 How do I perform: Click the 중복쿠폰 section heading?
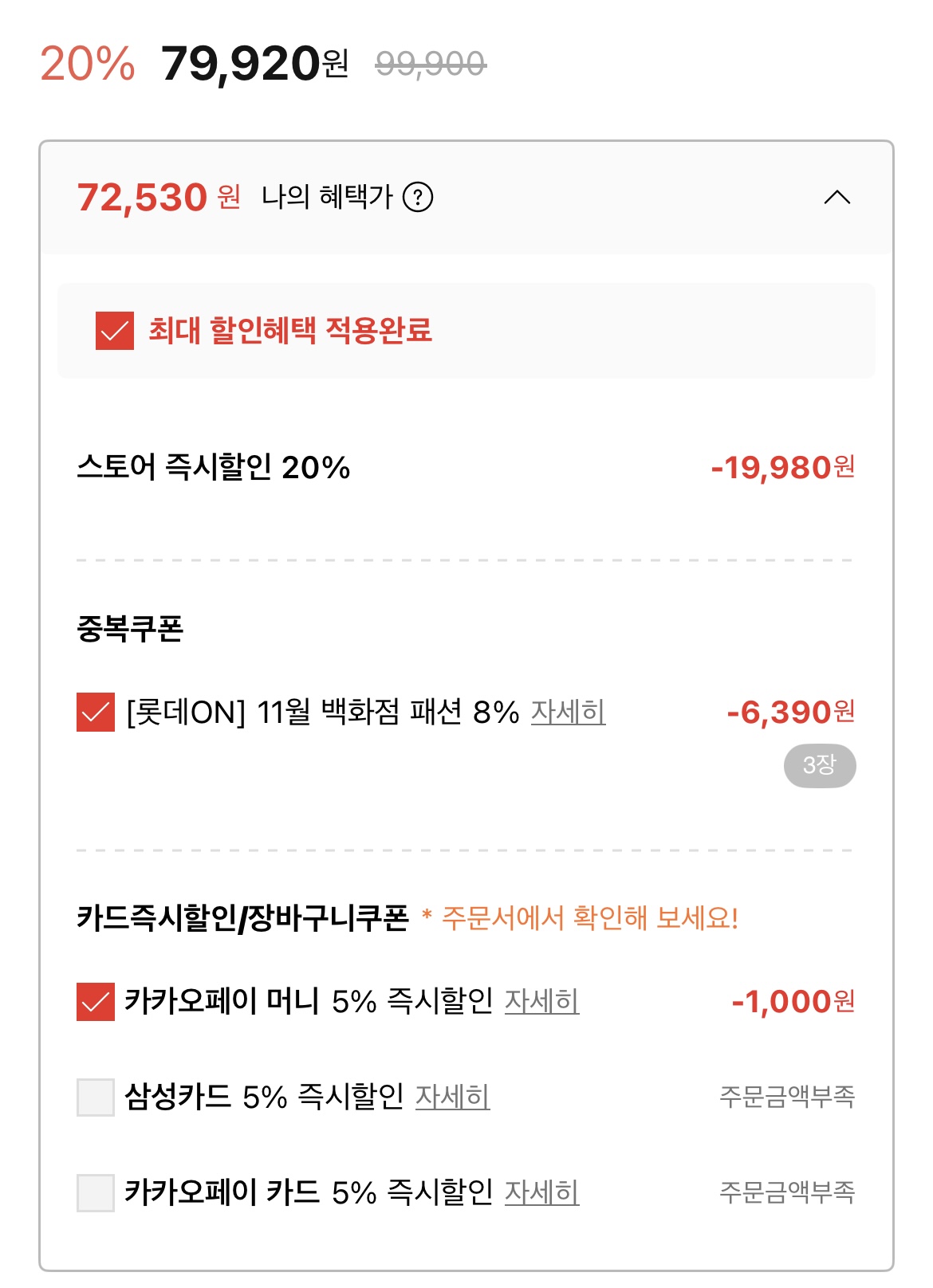click(x=130, y=629)
